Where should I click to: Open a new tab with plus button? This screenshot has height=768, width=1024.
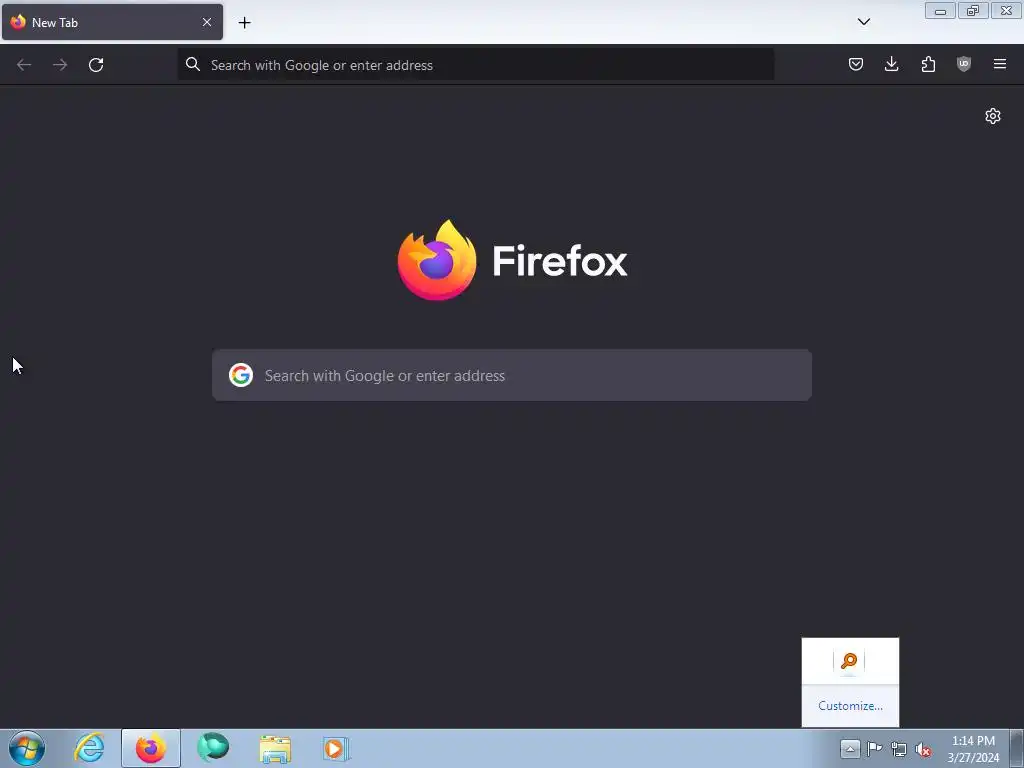(244, 23)
